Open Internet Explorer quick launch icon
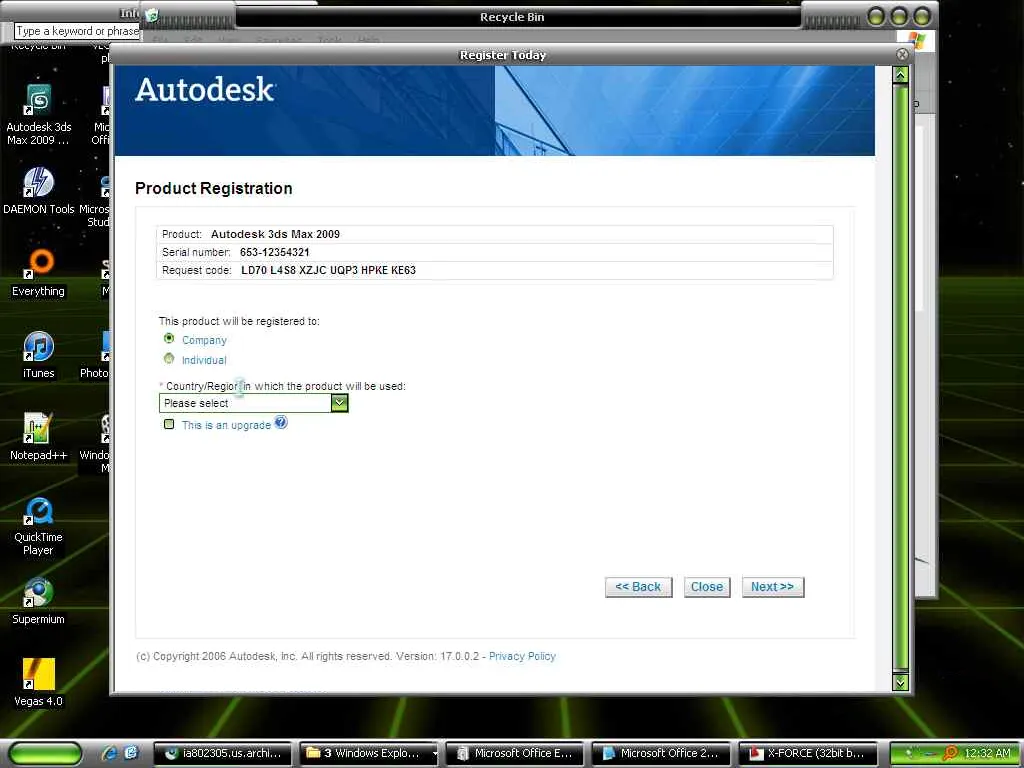The image size is (1024, 768). [x=110, y=753]
